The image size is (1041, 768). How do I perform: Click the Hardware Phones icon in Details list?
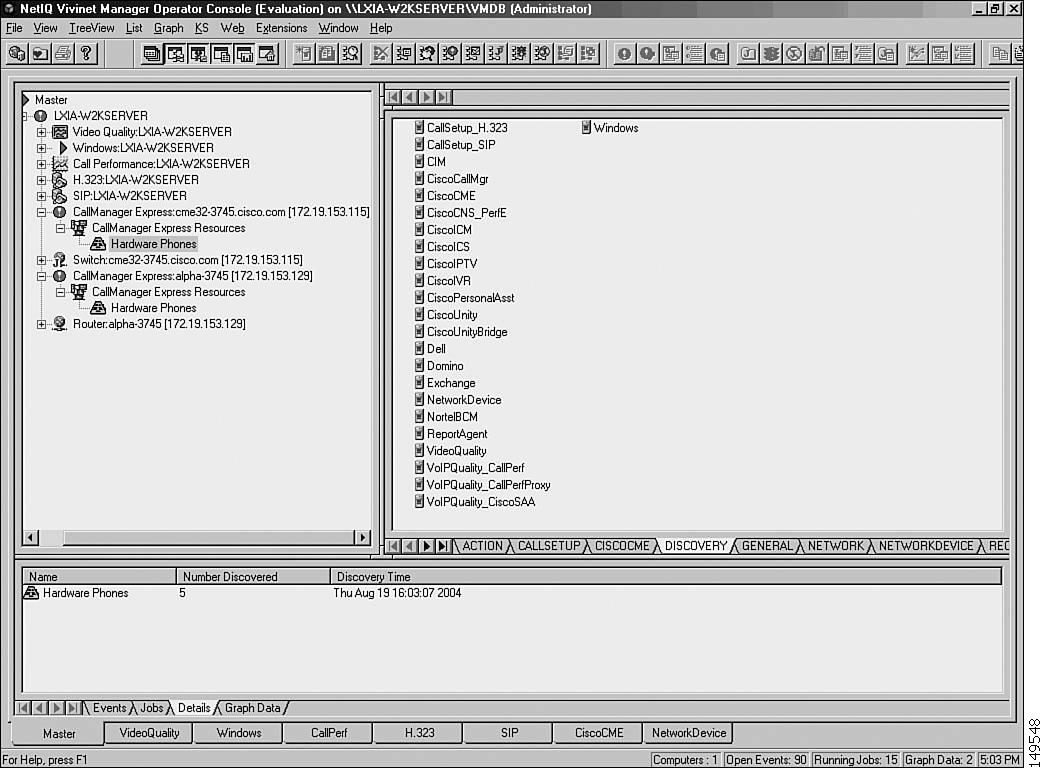(31, 593)
